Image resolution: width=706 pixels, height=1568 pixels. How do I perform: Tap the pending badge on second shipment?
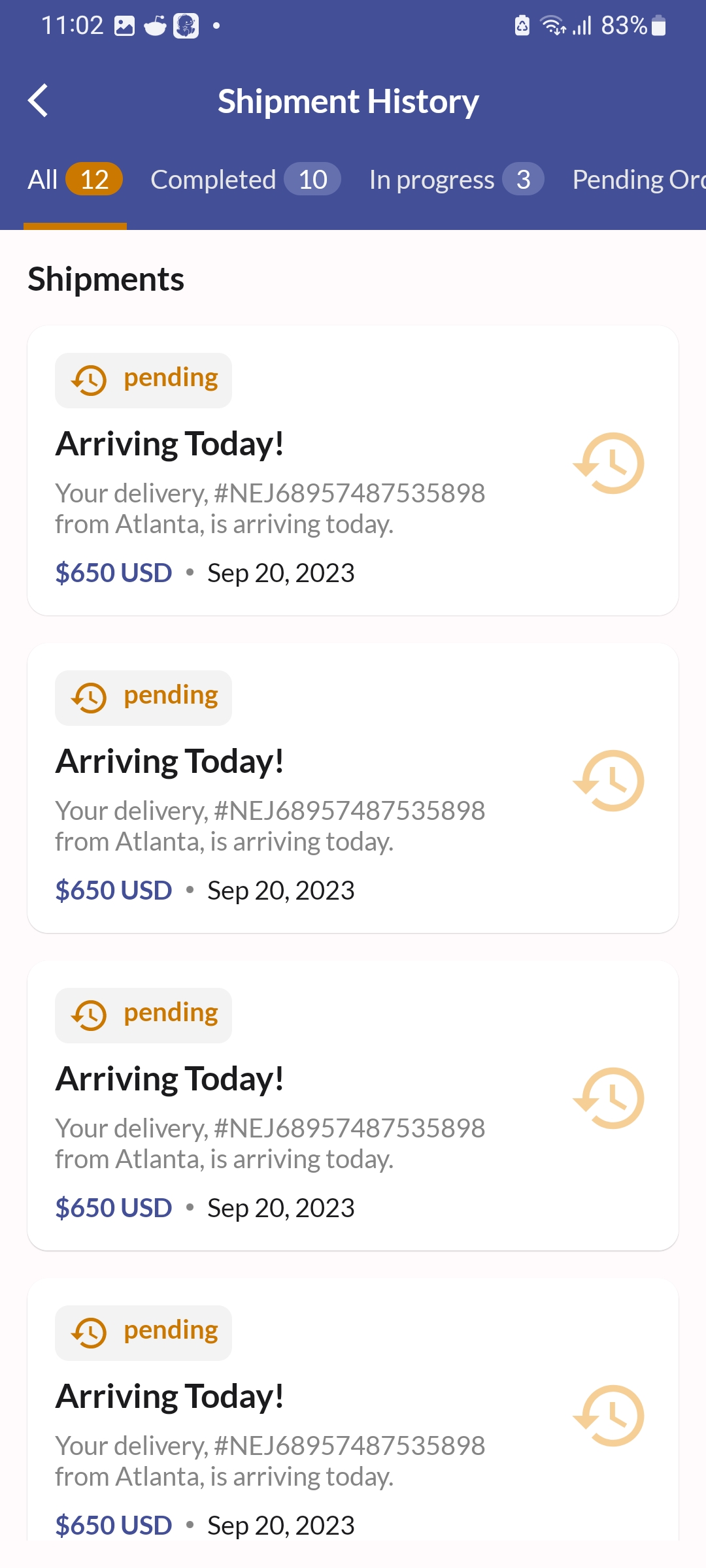click(143, 698)
